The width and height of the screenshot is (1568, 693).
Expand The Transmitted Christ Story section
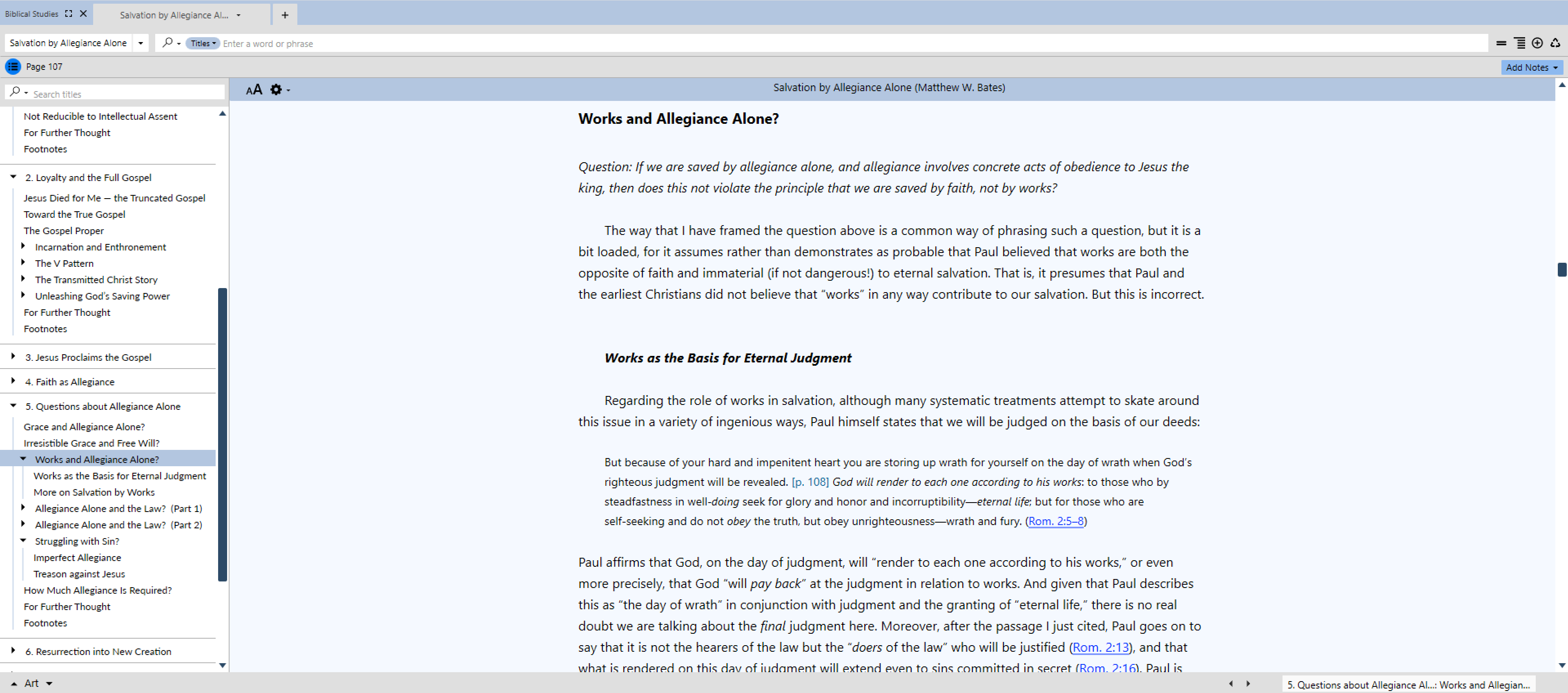23,279
